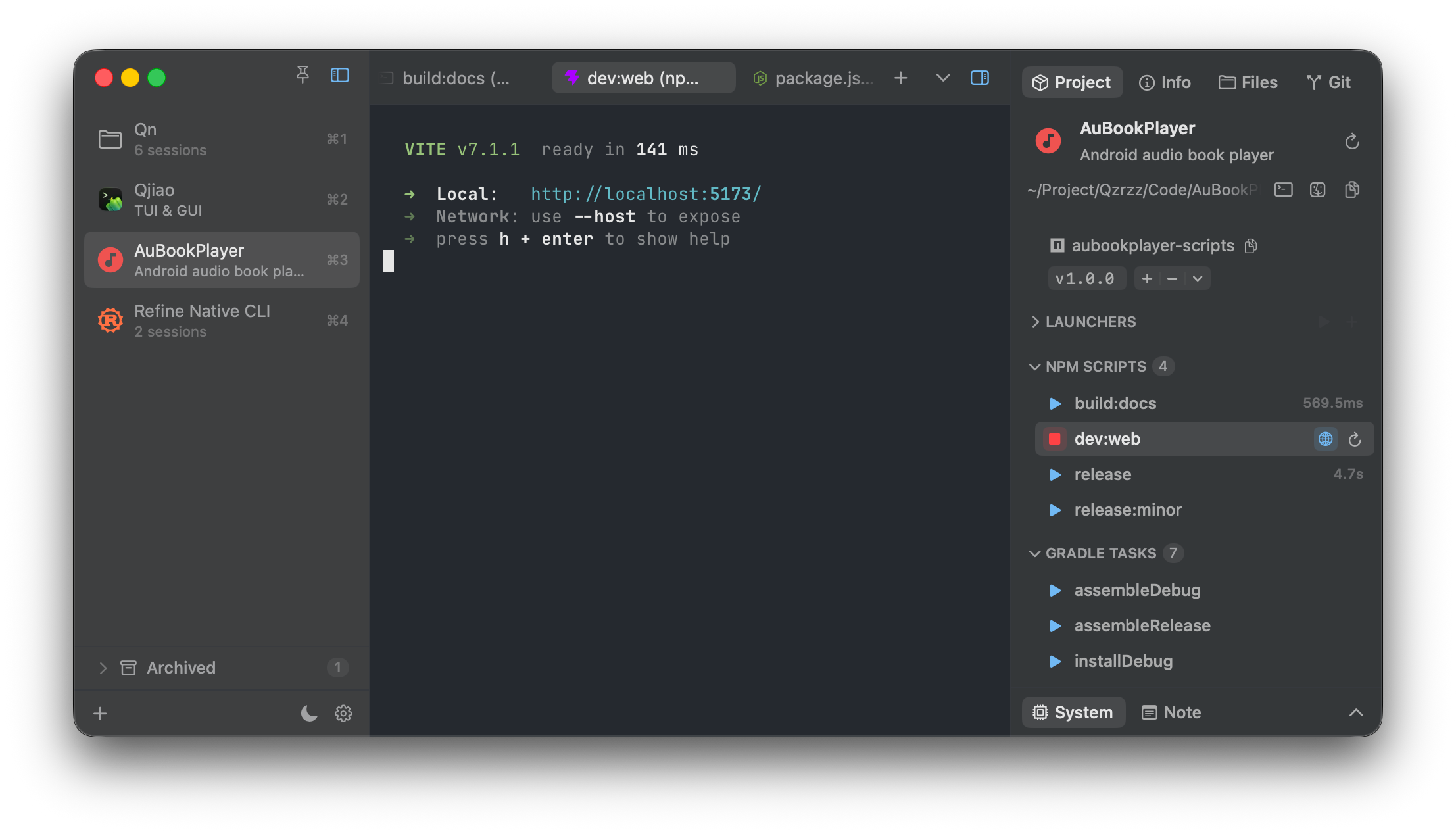Open project path in terminal icon
This screenshot has width=1456, height=834.
[x=1283, y=190]
